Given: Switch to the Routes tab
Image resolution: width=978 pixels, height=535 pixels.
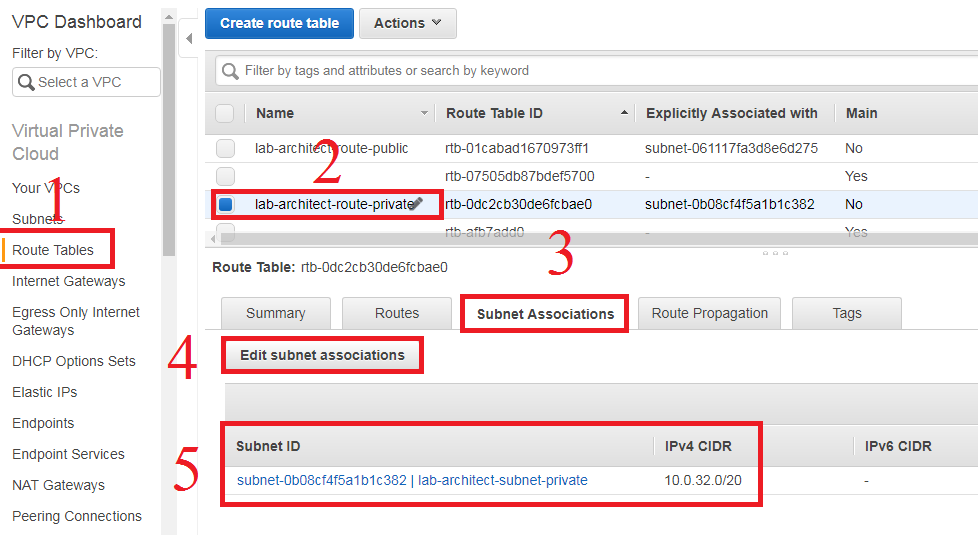Looking at the screenshot, I should click(397, 313).
